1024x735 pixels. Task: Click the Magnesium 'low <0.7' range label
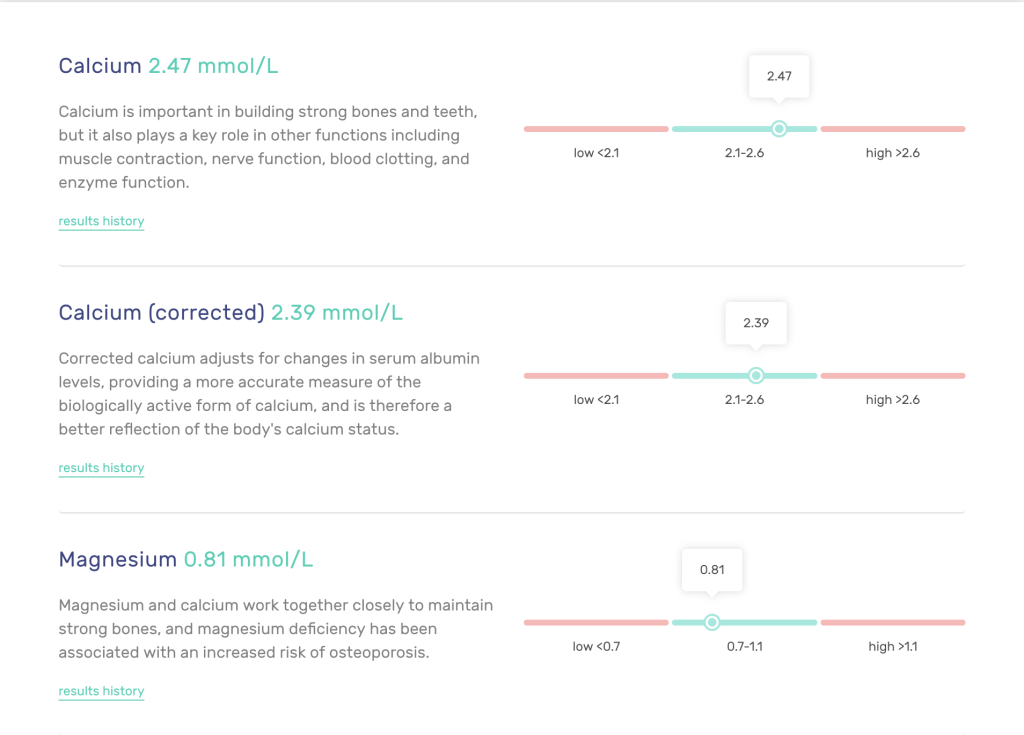pyautogui.click(x=596, y=647)
